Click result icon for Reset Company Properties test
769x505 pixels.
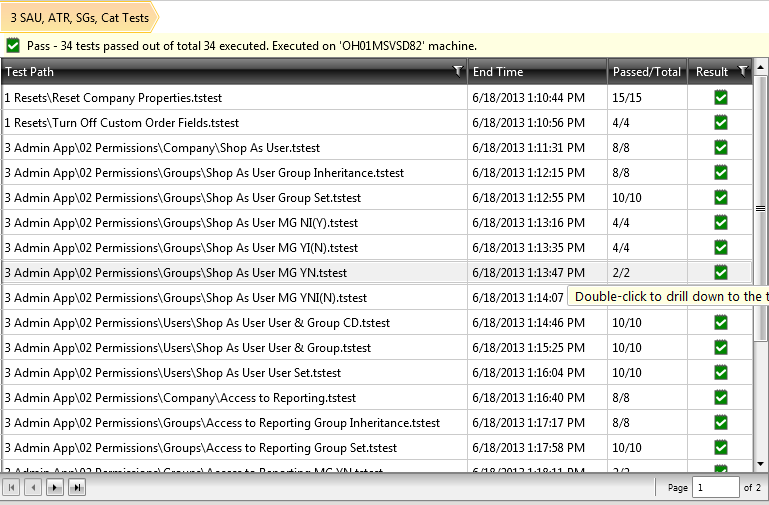[x=720, y=97]
